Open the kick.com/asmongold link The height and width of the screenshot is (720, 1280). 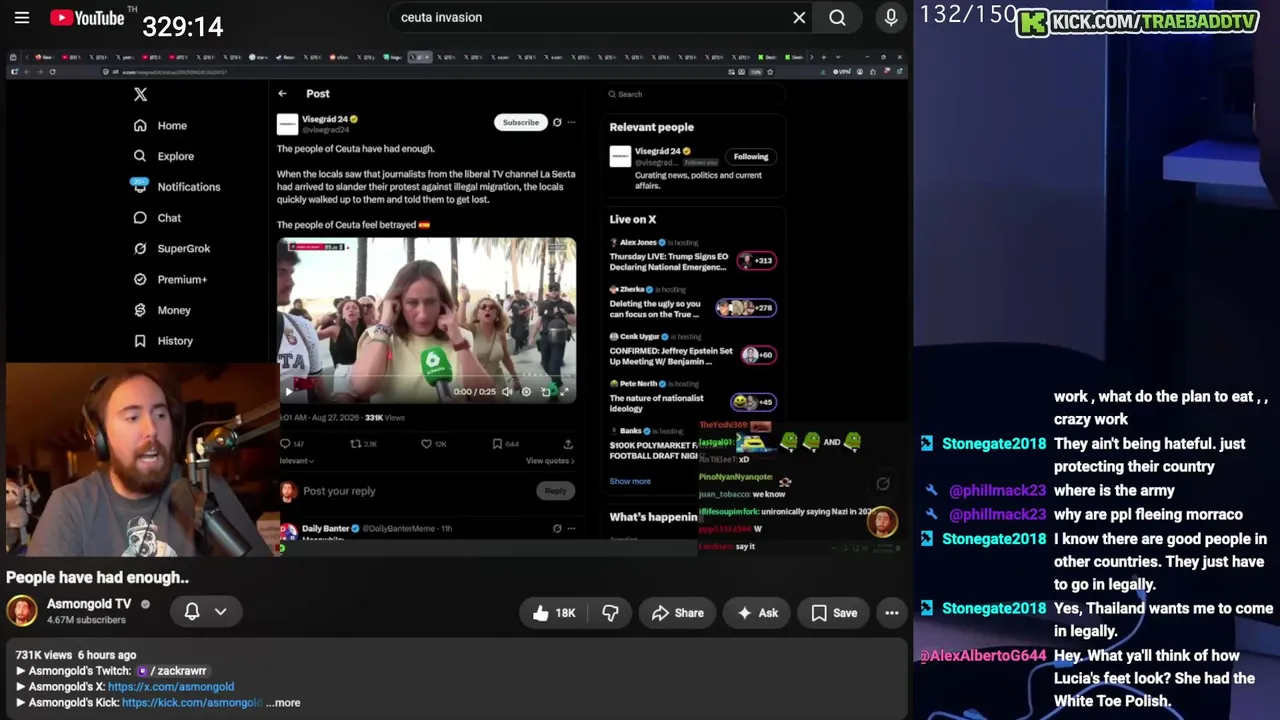(191, 703)
